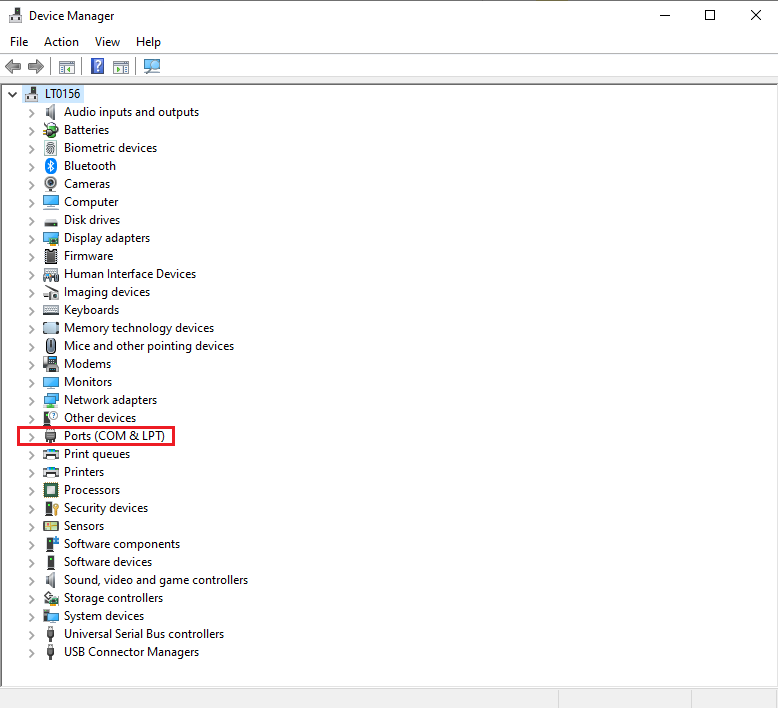This screenshot has width=778, height=708.
Task: Expand Universal Serial Bus controllers chevron
Action: pyautogui.click(x=31, y=635)
